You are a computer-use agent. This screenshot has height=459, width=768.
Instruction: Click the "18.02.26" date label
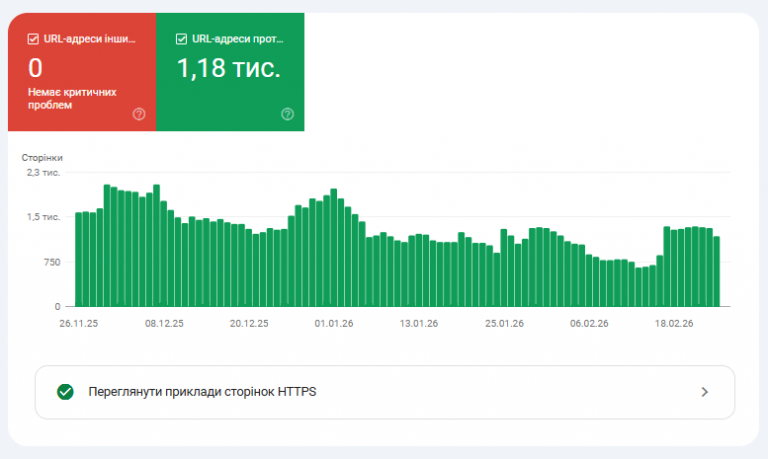(674, 323)
